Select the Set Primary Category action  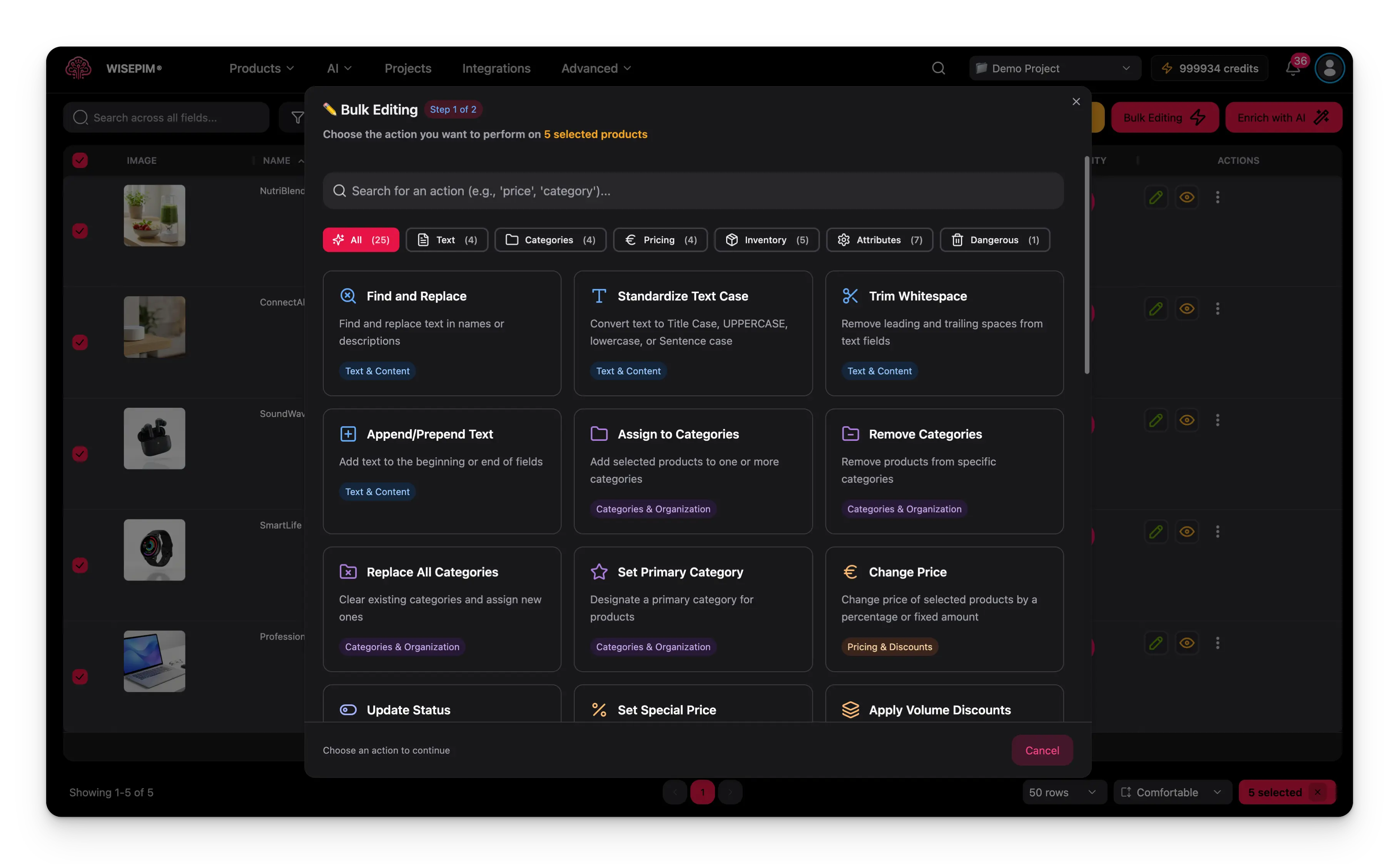click(x=692, y=609)
